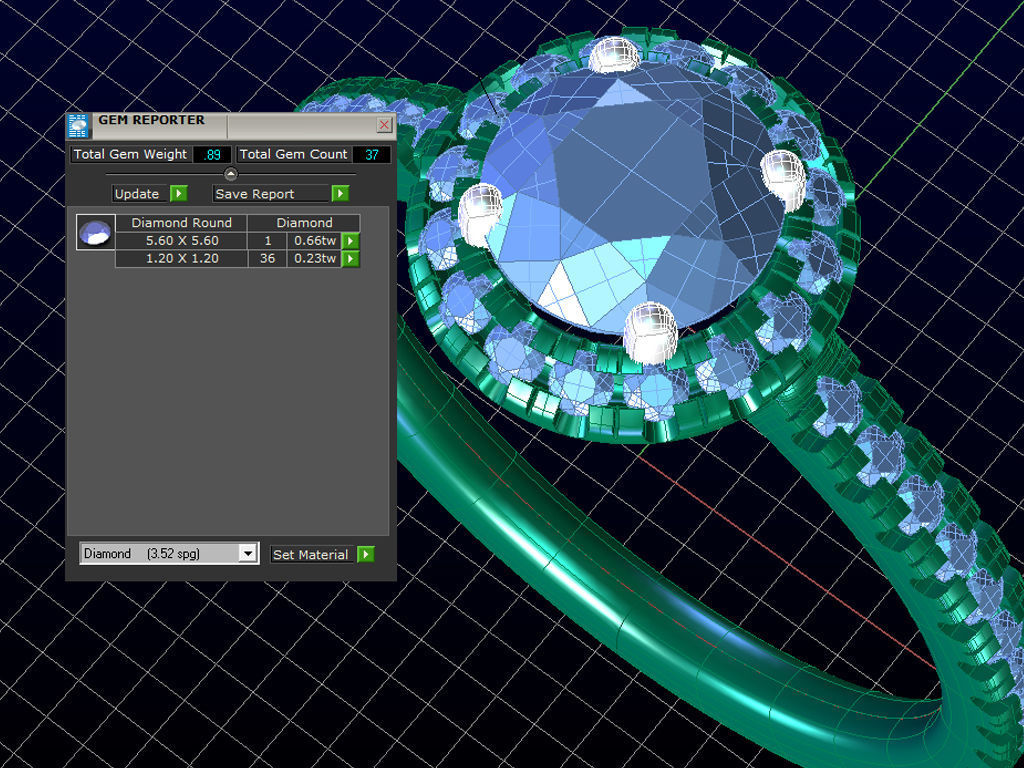
Task: Click green arrow for 0.66tw row
Action: pos(351,241)
